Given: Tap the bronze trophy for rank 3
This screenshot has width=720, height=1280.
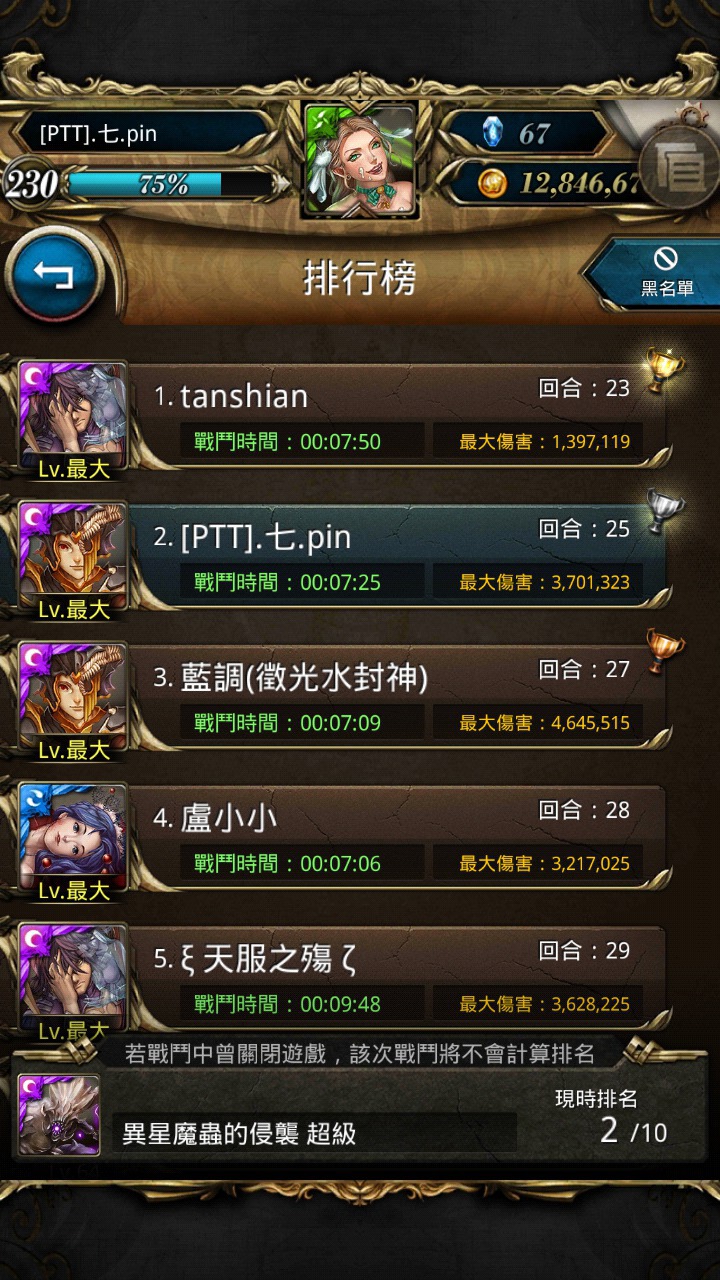Looking at the screenshot, I should point(664,650).
